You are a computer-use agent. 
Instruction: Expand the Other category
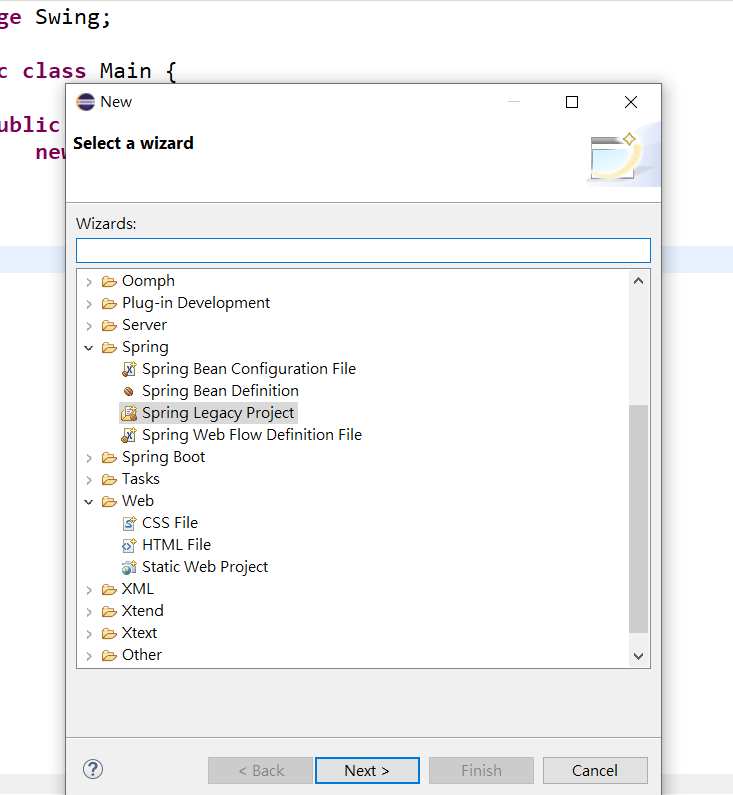89,656
